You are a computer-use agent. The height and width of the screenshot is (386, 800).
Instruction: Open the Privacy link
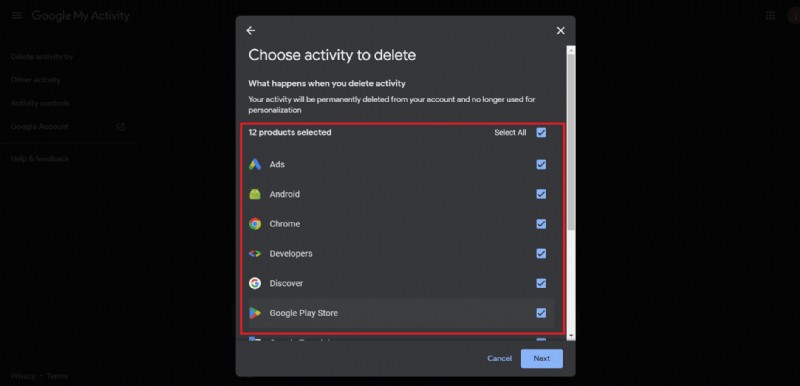pos(23,376)
